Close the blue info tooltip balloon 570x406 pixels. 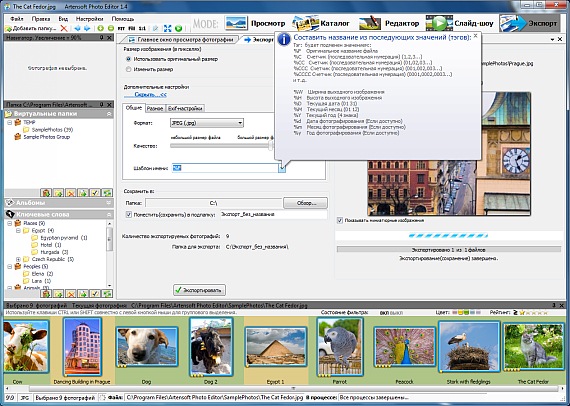(x=475, y=36)
